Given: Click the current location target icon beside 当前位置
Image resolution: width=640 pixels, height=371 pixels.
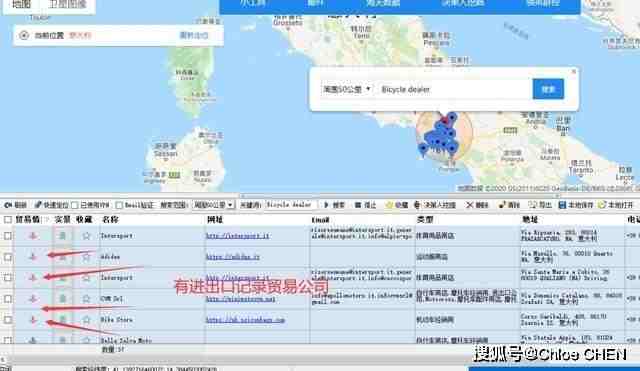Looking at the screenshot, I should click(x=24, y=36).
